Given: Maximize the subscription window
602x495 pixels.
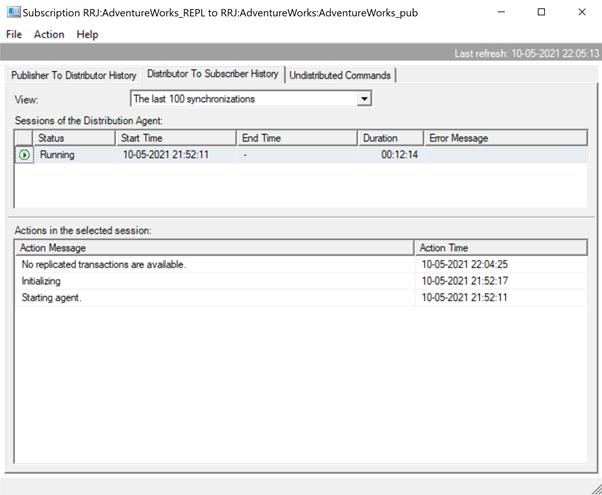Looking at the screenshot, I should coord(541,12).
